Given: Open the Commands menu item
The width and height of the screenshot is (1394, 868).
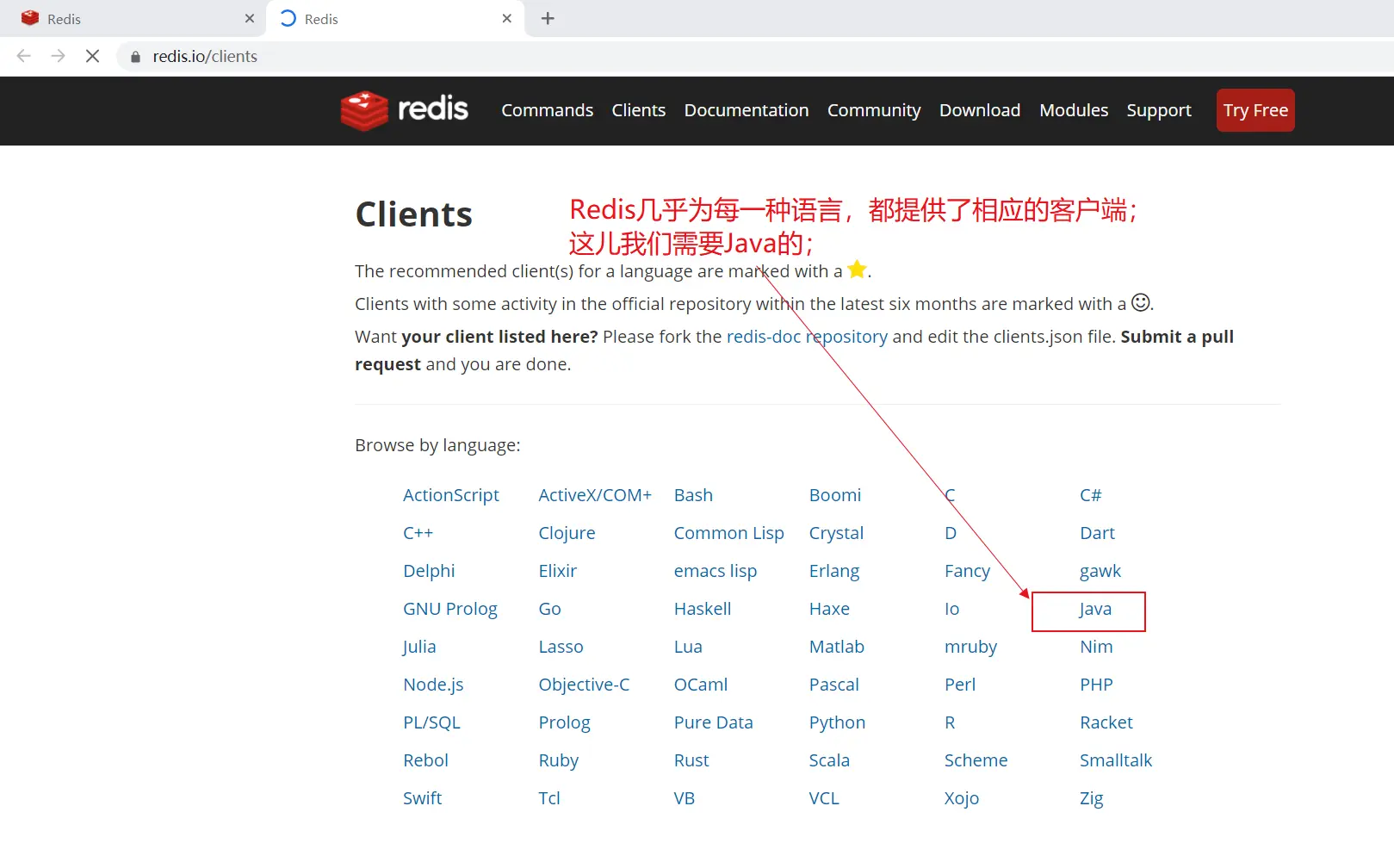Looking at the screenshot, I should (x=548, y=110).
